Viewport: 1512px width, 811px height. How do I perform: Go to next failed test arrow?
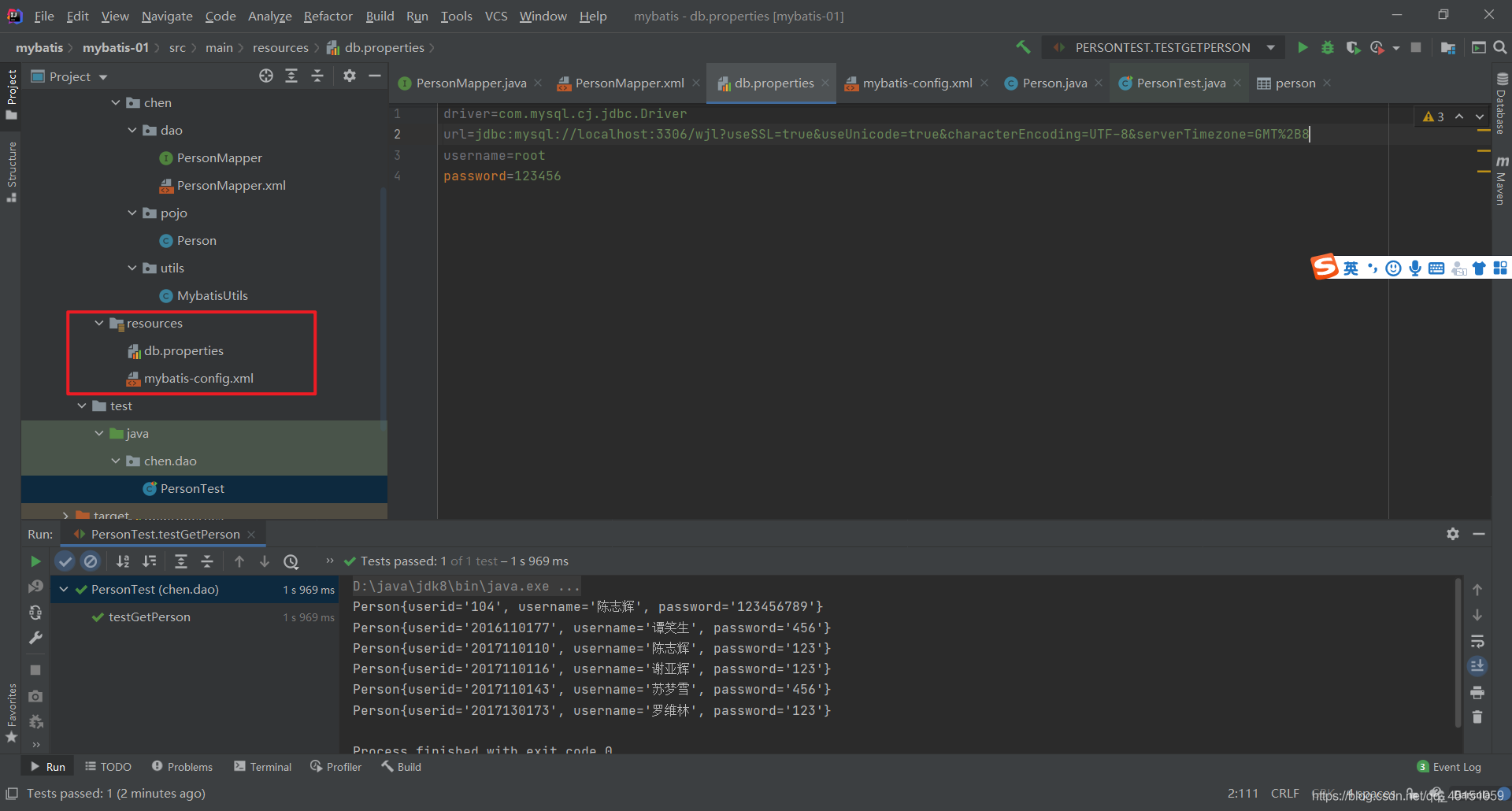point(265,561)
